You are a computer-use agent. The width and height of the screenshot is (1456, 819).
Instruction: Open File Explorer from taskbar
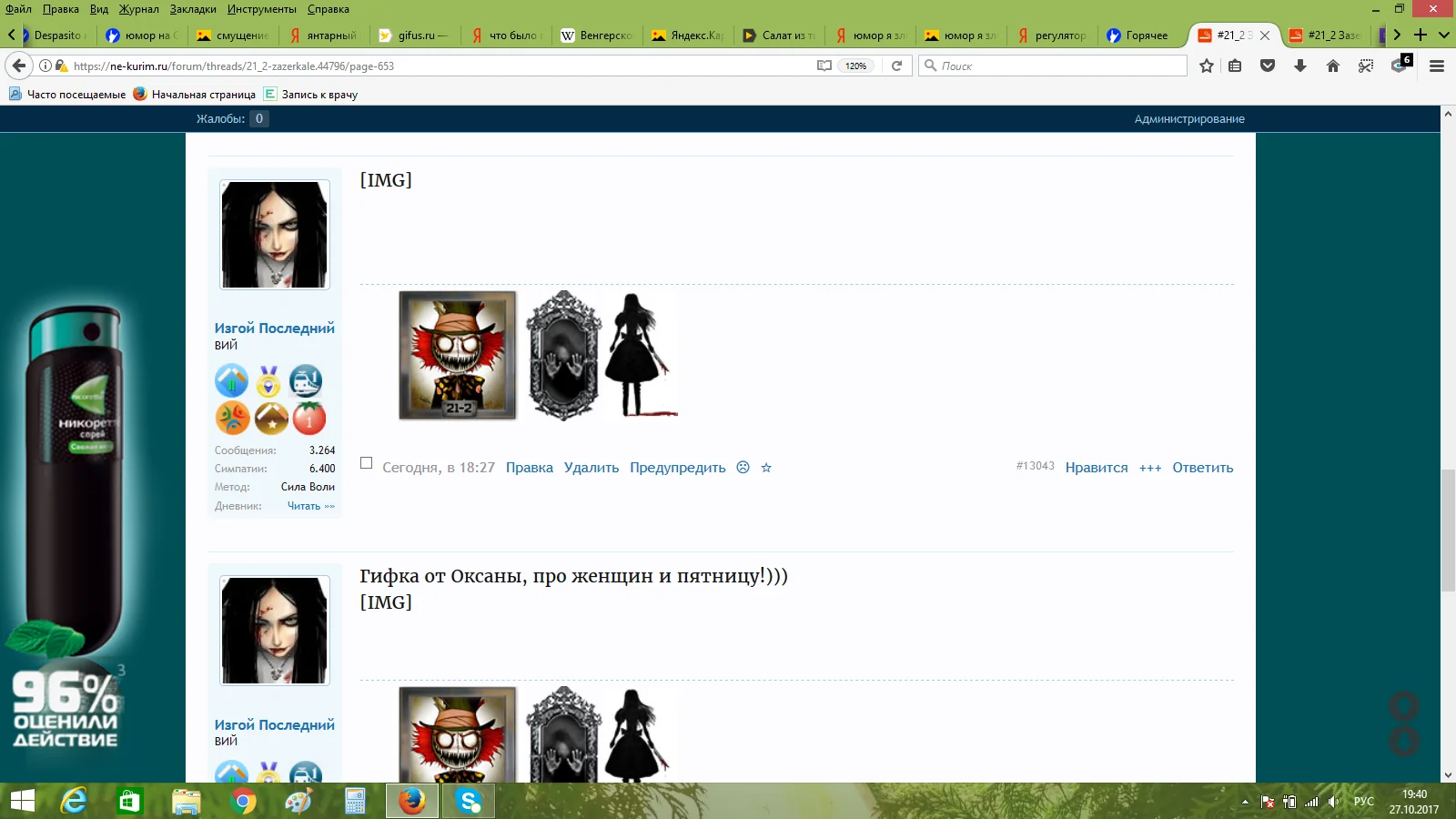click(x=186, y=801)
